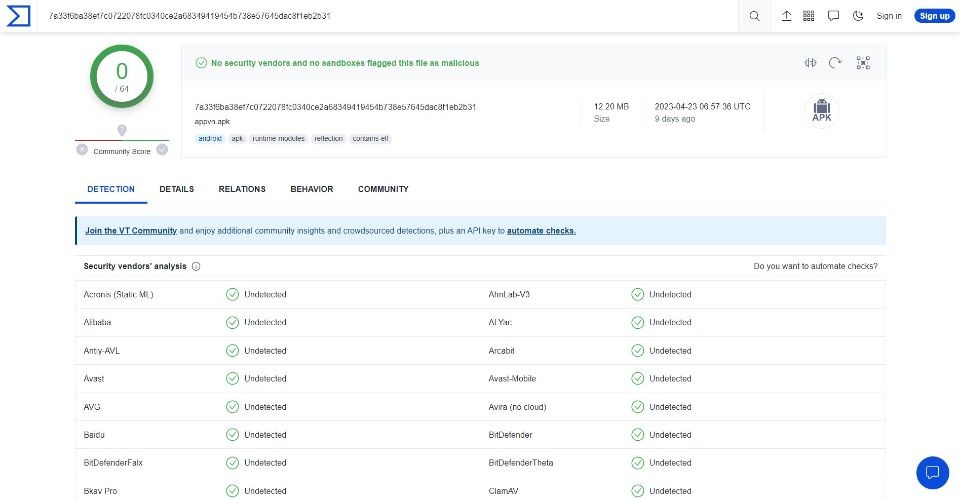Image resolution: width=960 pixels, height=500 pixels.
Task: Click the Undetected check icon for AhnLab-V3
Action: (x=637, y=294)
